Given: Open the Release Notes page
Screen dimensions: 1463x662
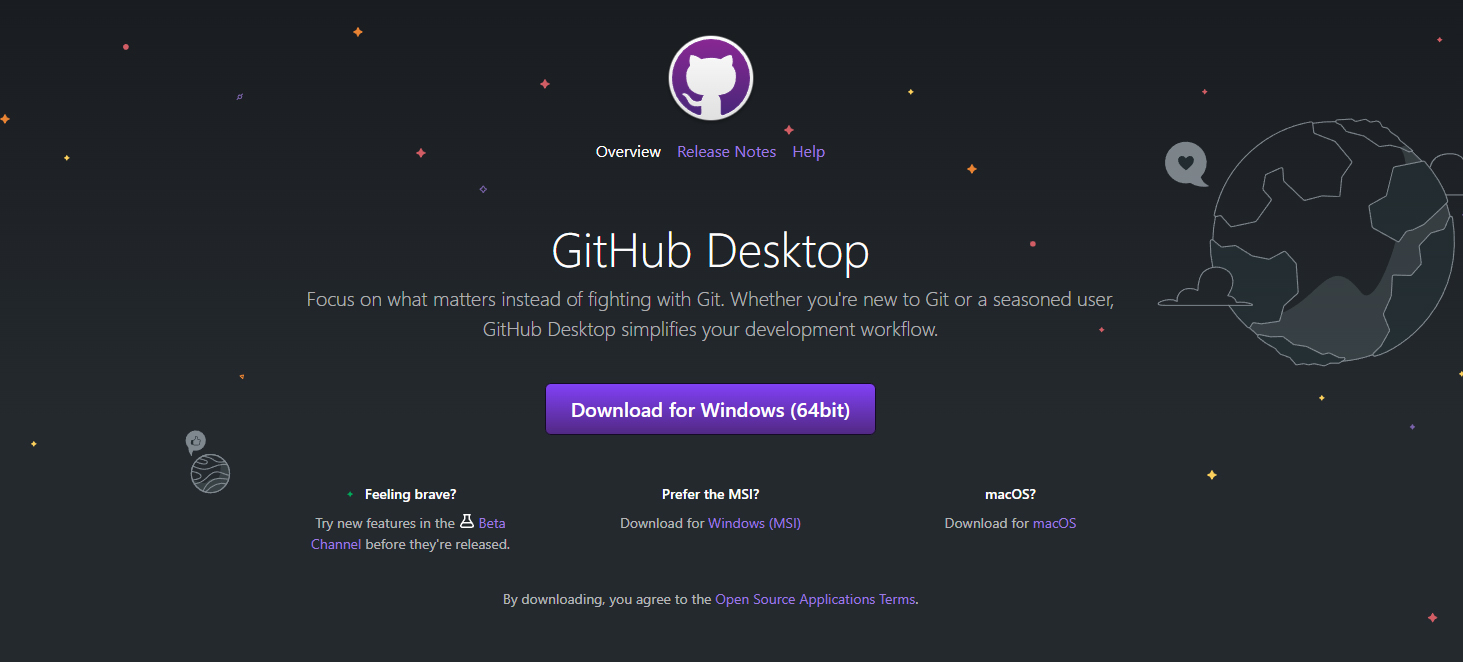Looking at the screenshot, I should point(726,152).
